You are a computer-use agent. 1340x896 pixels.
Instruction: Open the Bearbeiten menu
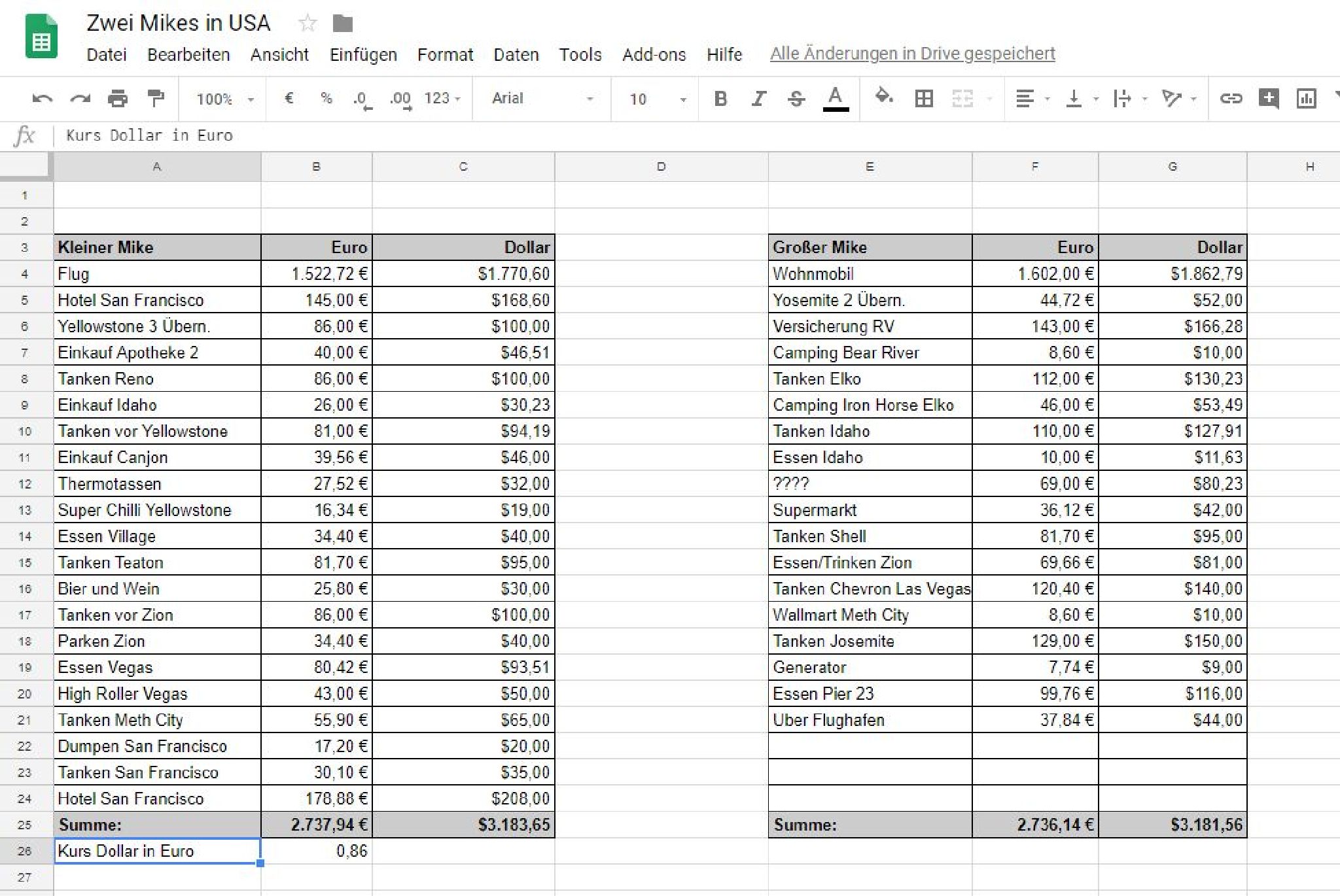click(x=188, y=54)
